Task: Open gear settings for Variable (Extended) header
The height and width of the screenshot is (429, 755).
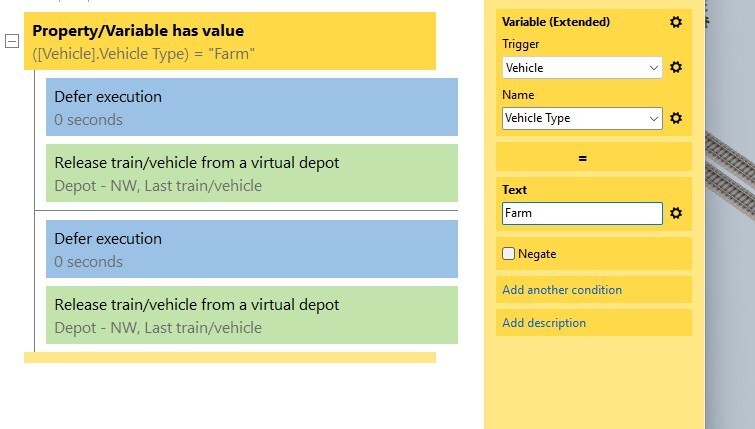Action: point(676,22)
